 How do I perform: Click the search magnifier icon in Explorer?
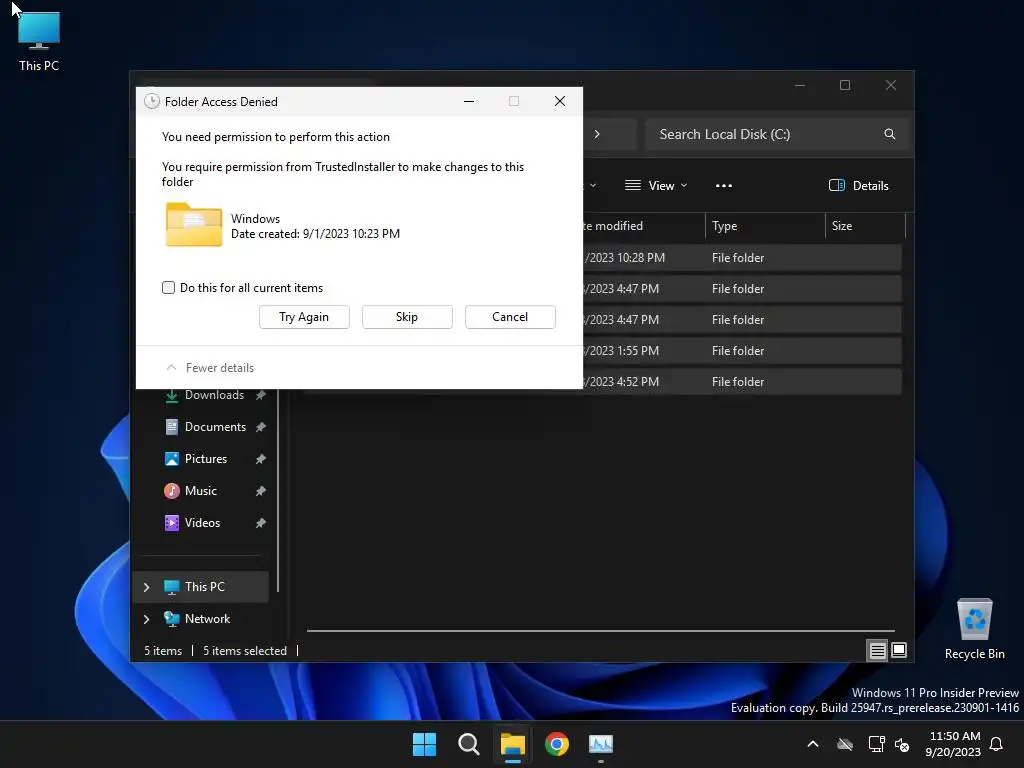(x=889, y=134)
